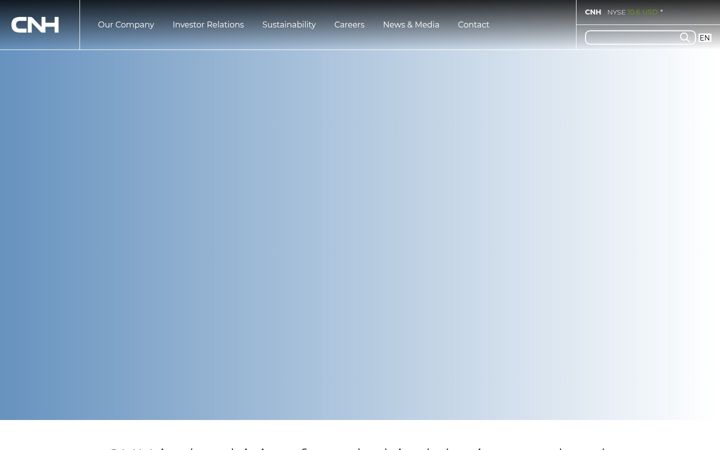Open the Investor Relations menu
The width and height of the screenshot is (720, 450).
pos(208,25)
